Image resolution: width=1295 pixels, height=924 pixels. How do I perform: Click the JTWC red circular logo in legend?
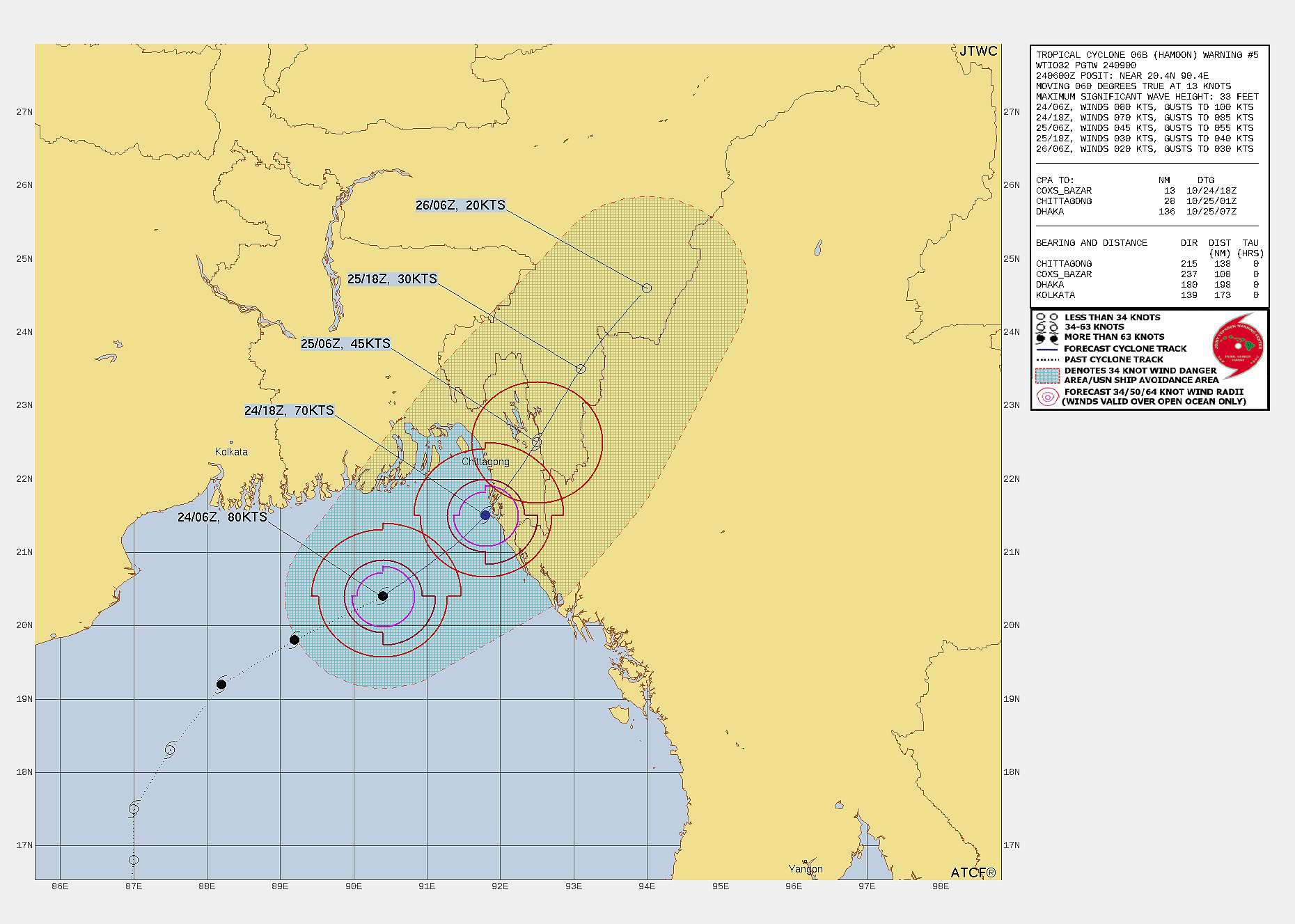[1238, 345]
